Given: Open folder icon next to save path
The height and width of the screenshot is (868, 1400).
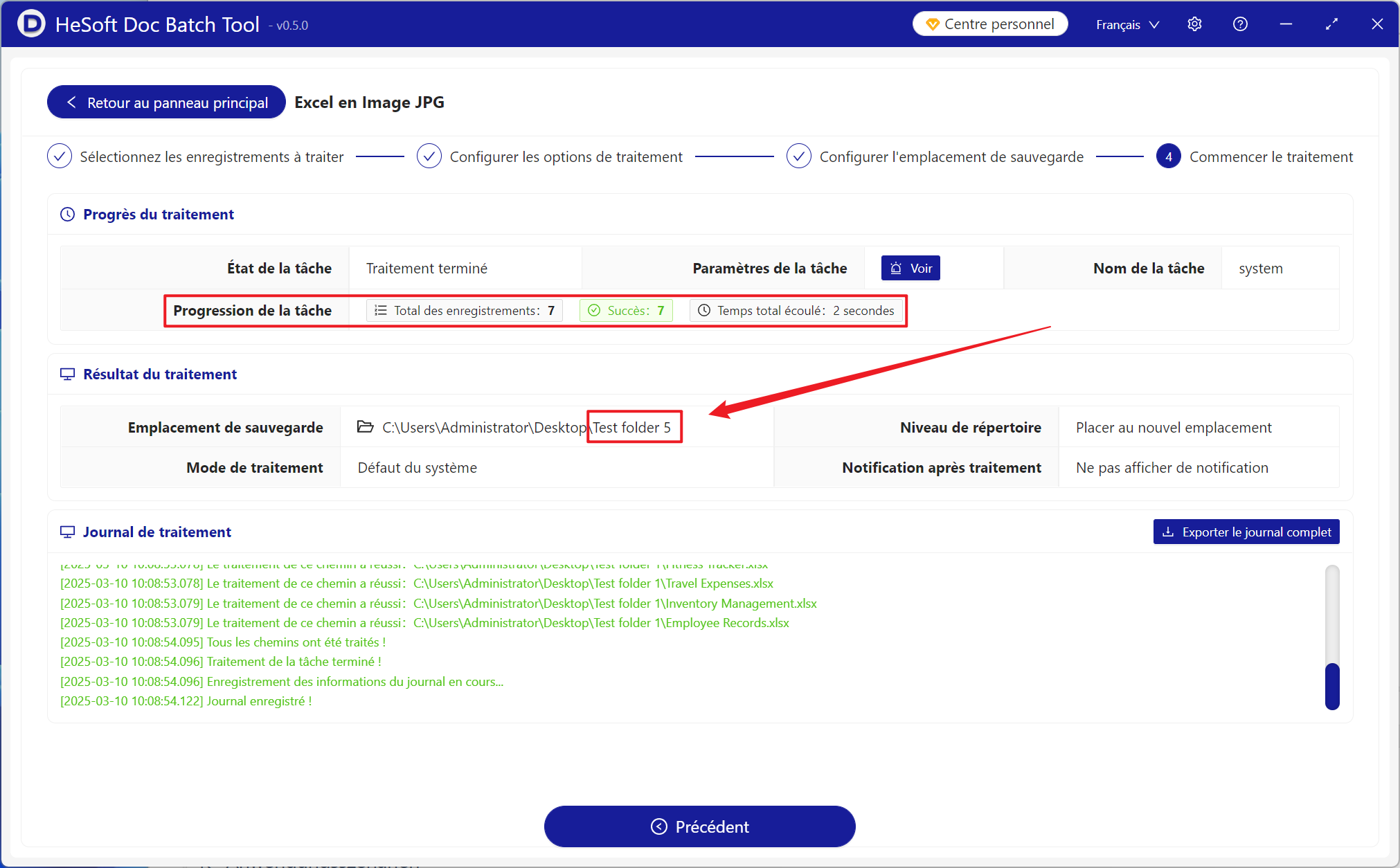Looking at the screenshot, I should (x=365, y=427).
